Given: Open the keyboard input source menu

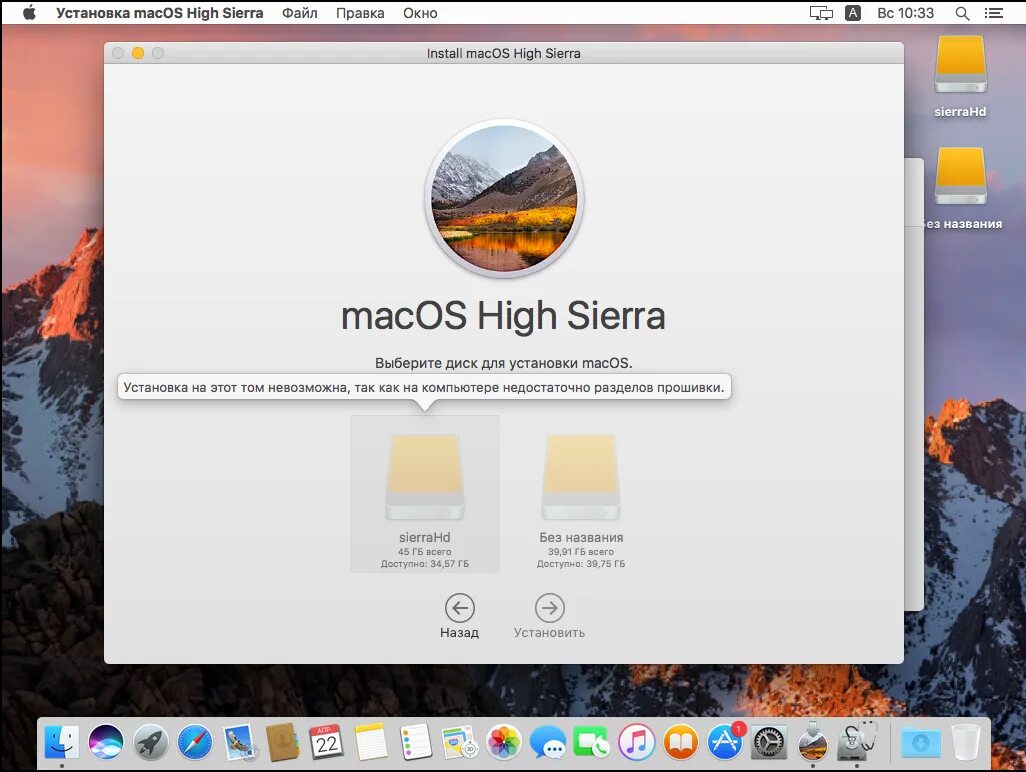Looking at the screenshot, I should pyautogui.click(x=853, y=12).
